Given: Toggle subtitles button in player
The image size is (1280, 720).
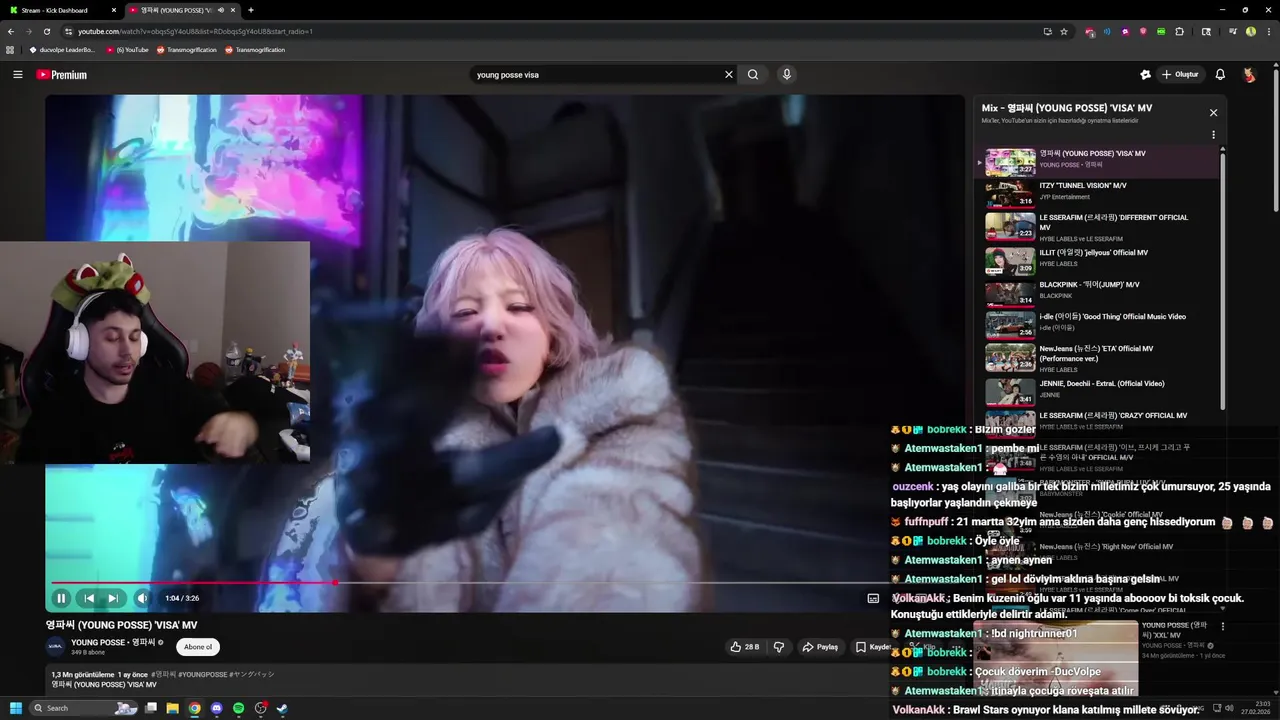Looking at the screenshot, I should (873, 598).
